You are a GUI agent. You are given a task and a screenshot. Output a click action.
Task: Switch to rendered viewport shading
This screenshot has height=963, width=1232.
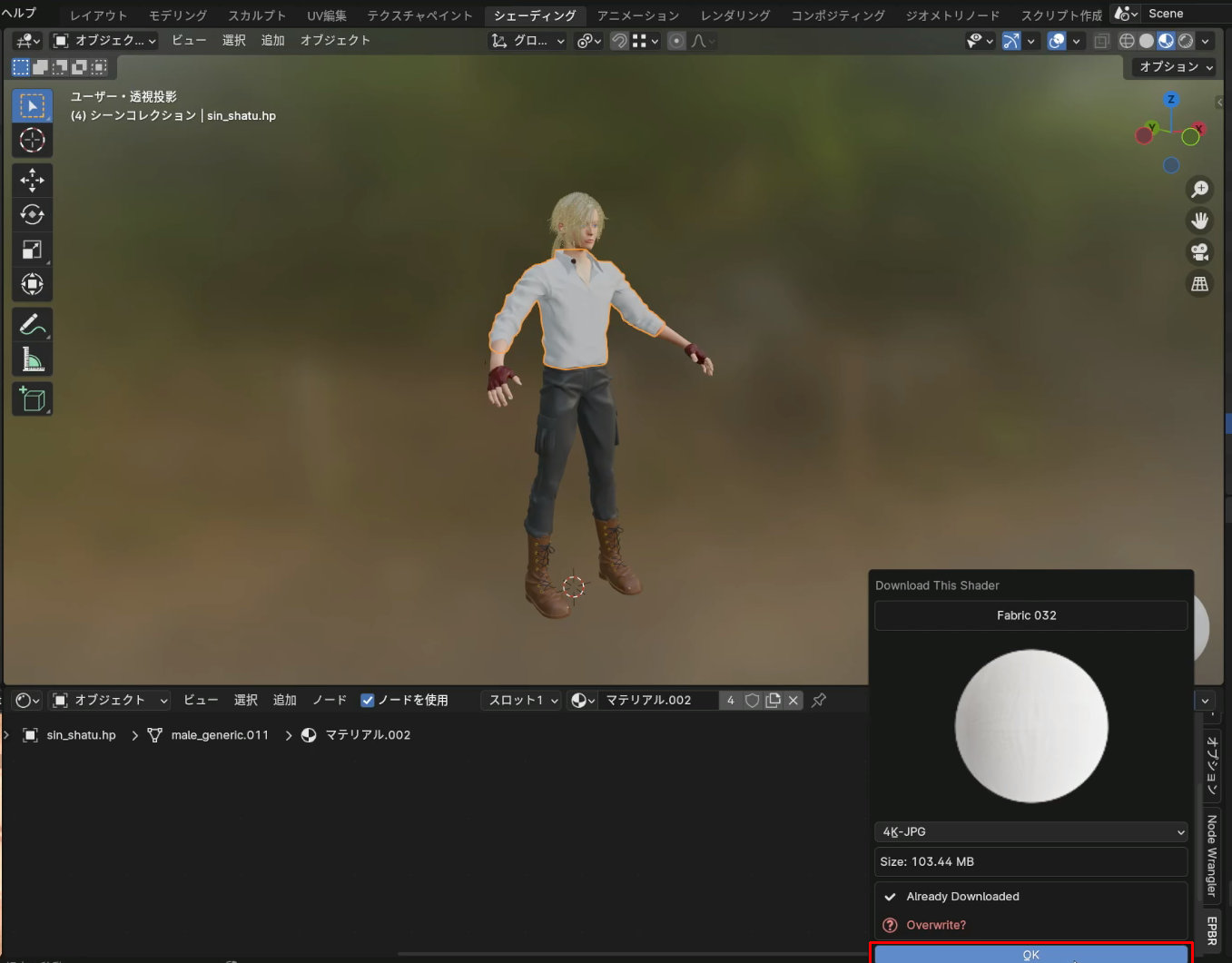(1186, 41)
